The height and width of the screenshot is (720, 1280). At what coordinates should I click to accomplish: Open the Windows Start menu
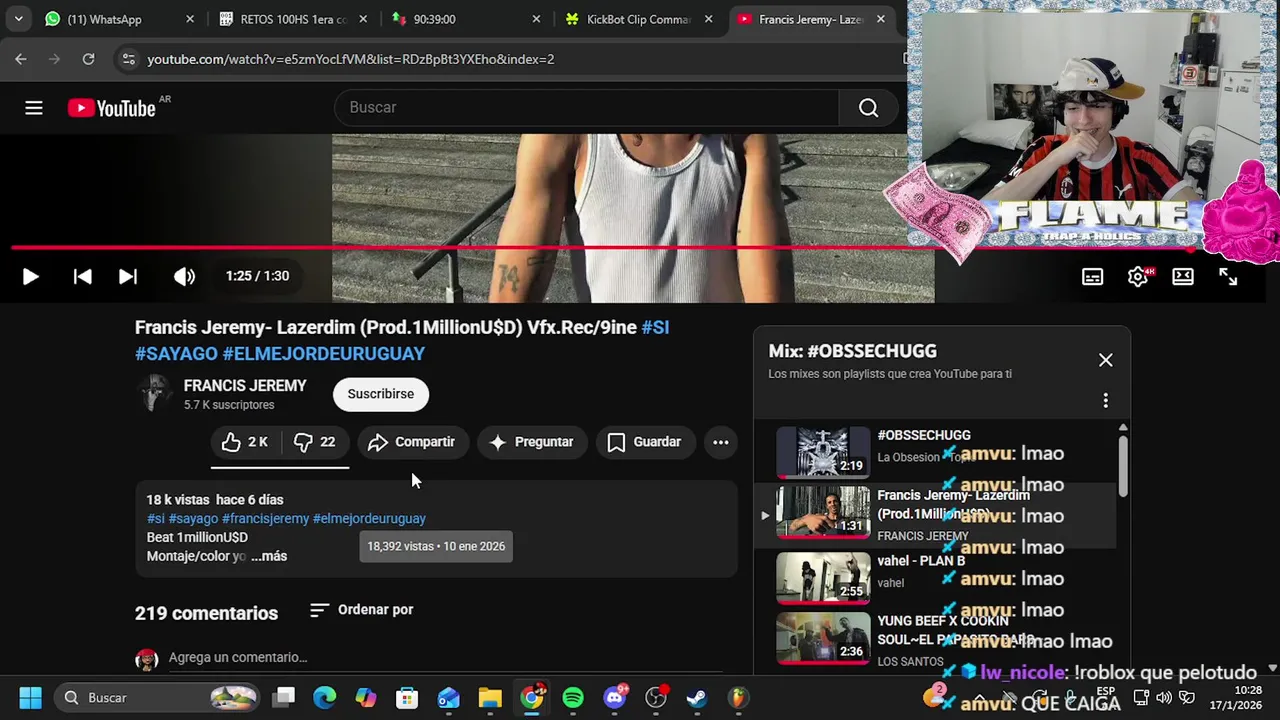pos(30,698)
